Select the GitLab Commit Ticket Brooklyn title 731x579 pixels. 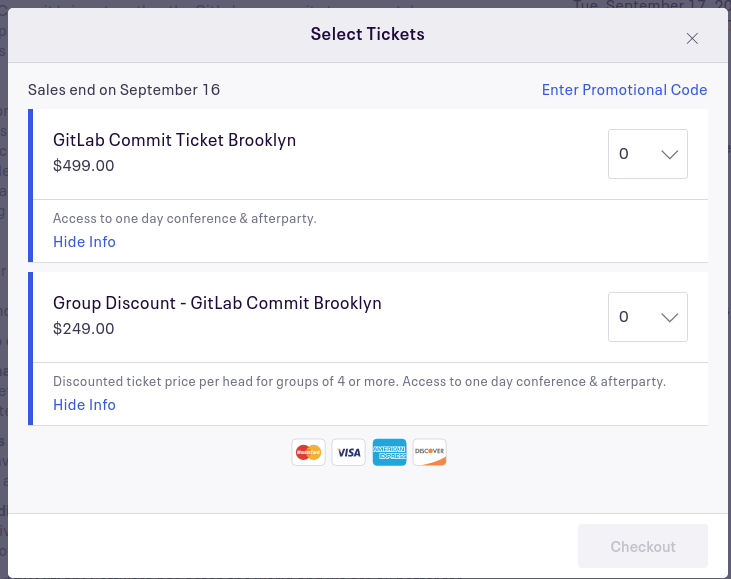[x=174, y=140]
